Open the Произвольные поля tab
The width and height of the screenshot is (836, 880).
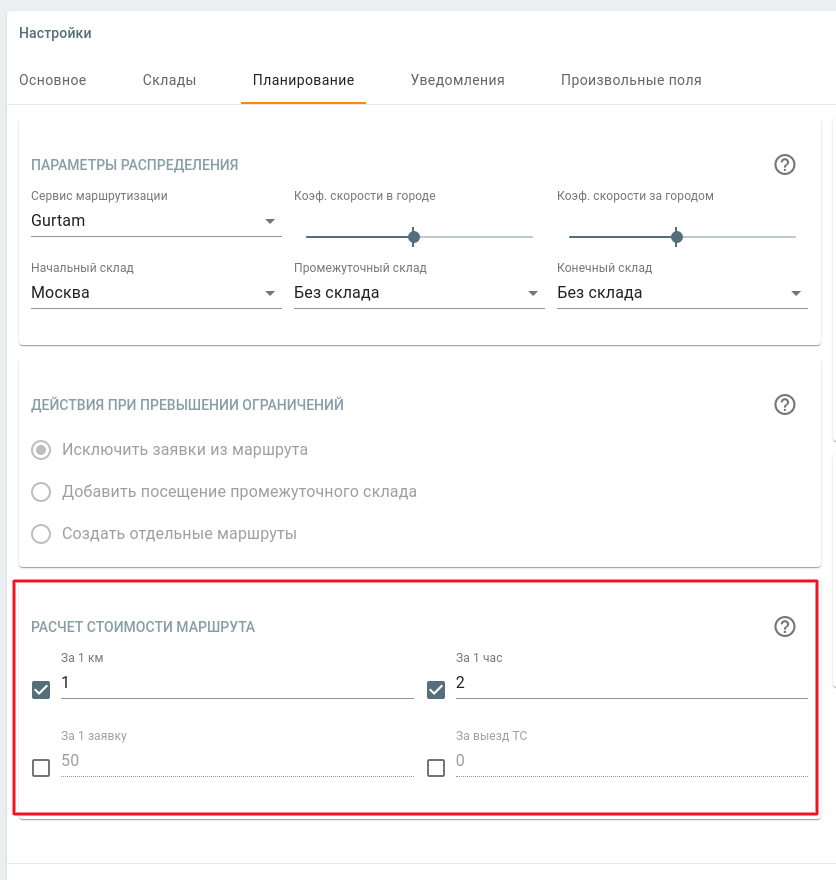631,80
